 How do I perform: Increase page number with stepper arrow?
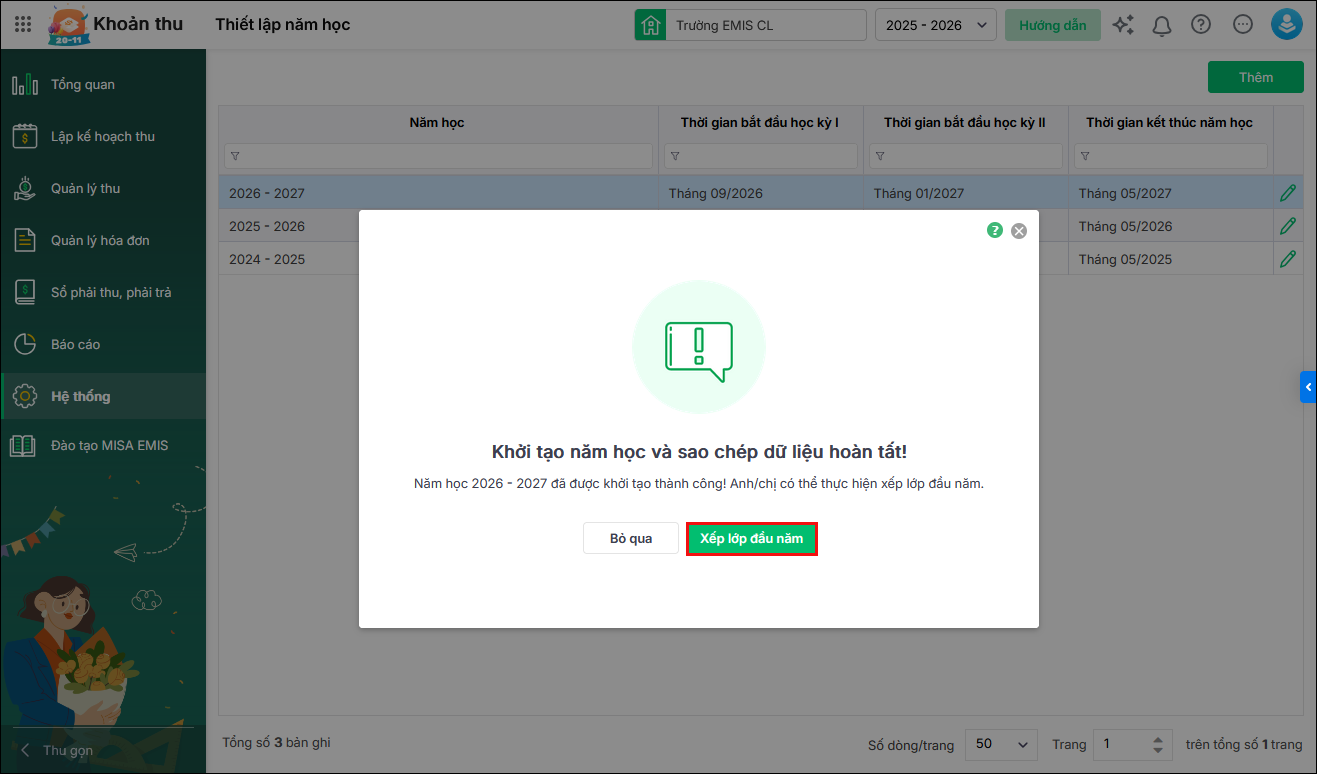[1158, 739]
